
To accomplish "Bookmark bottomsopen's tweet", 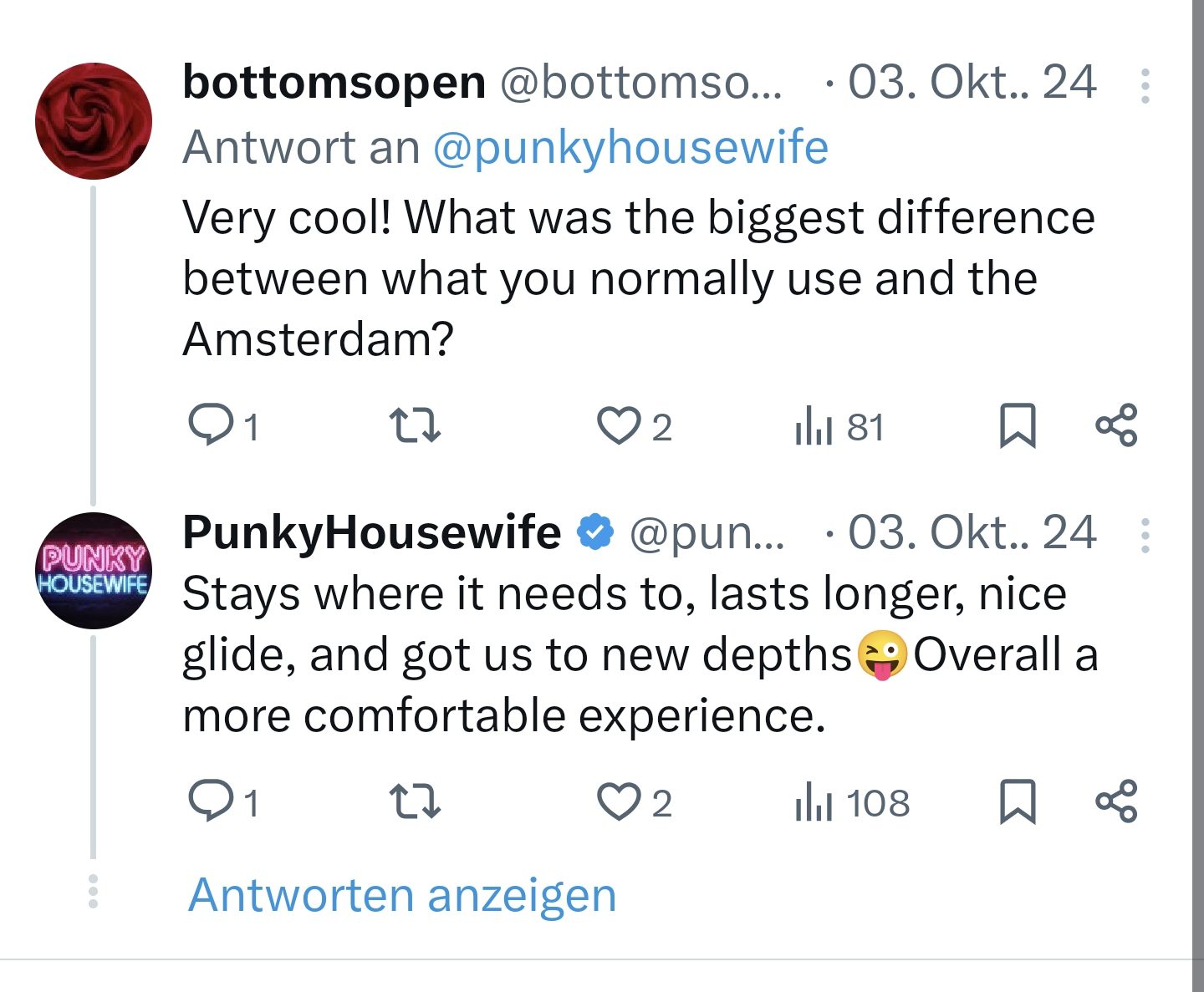I will point(1018,425).
